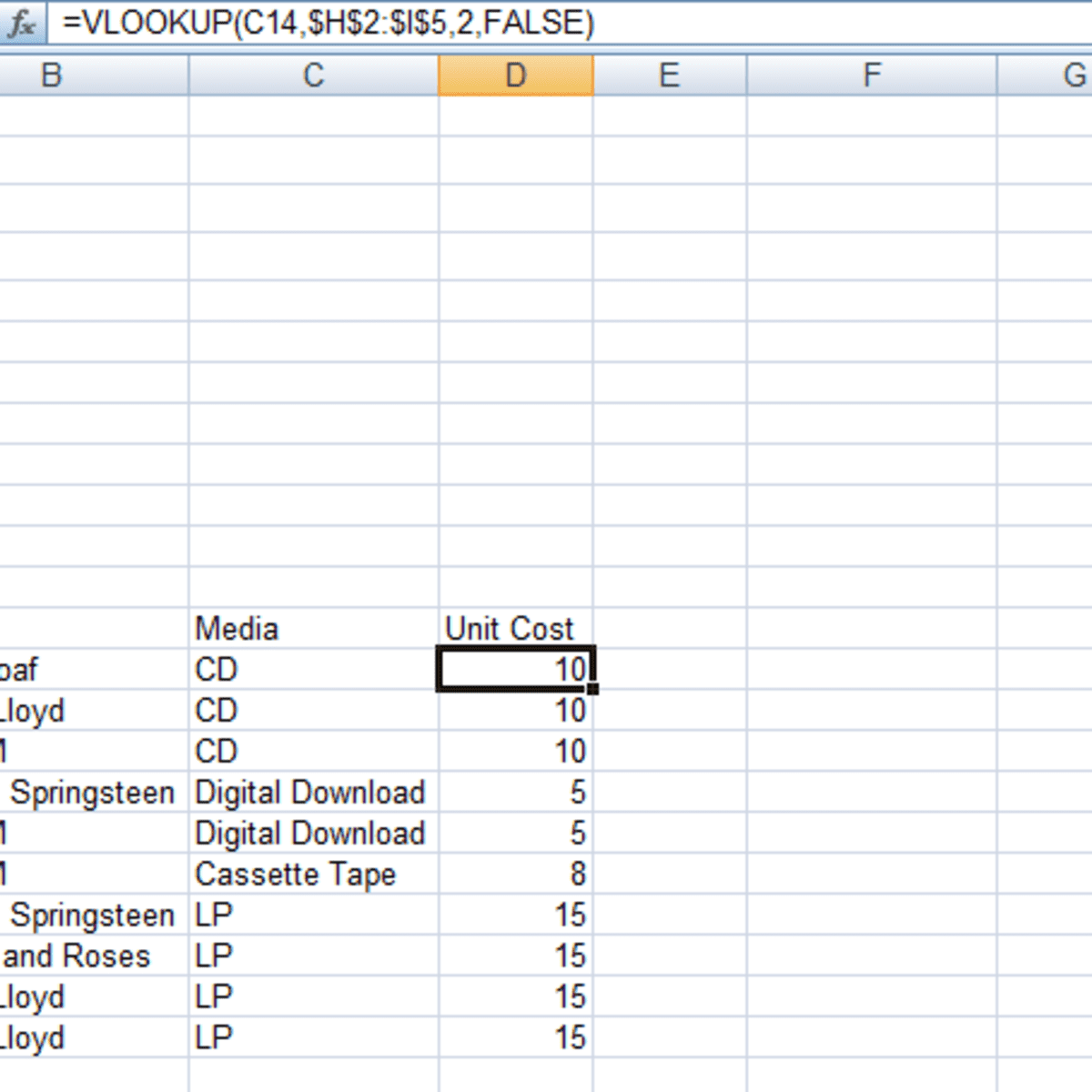Click the fill handle of the active cell
The image size is (1092, 1092).
coord(592,691)
